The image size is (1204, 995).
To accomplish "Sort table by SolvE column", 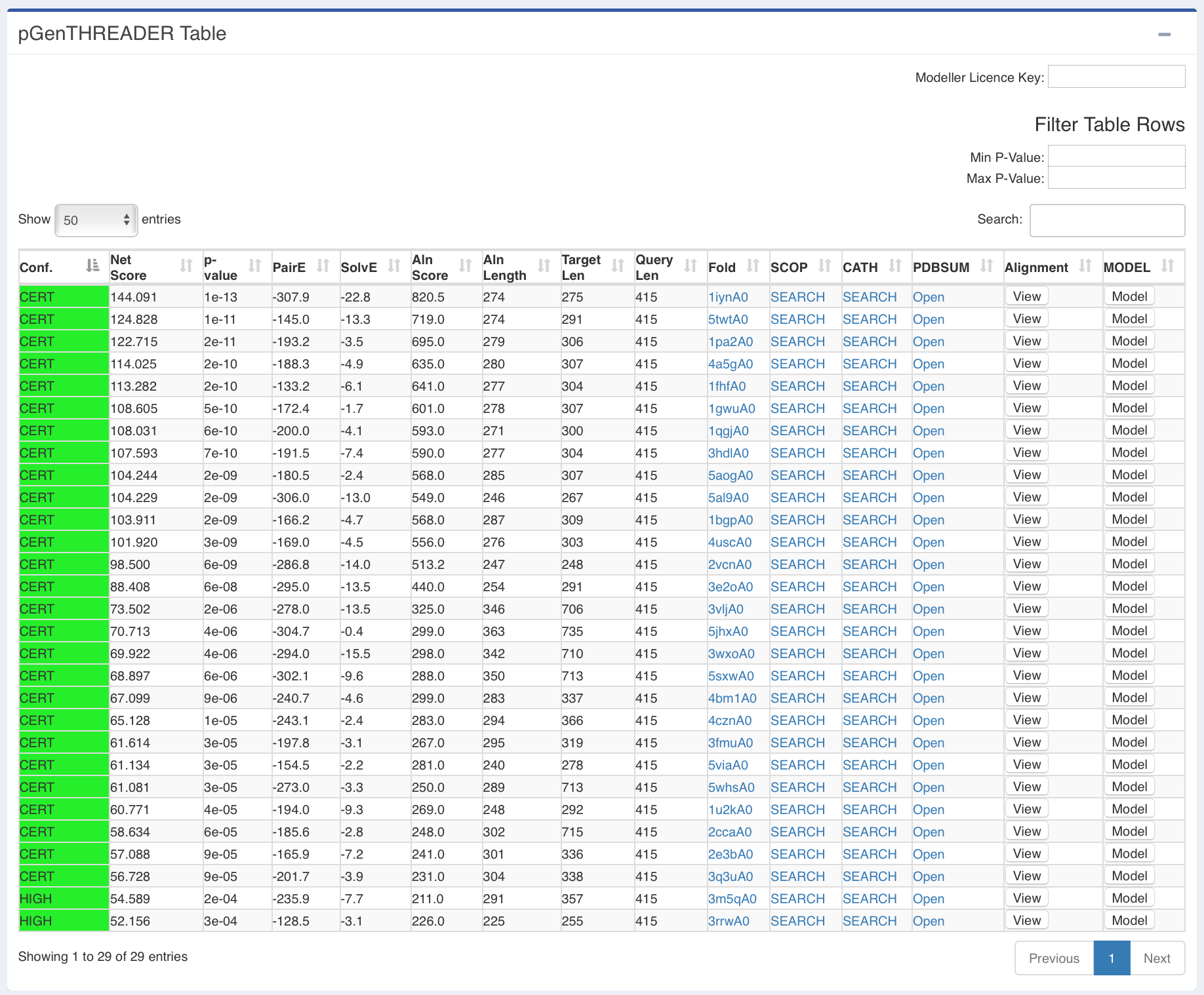I will 375,267.
